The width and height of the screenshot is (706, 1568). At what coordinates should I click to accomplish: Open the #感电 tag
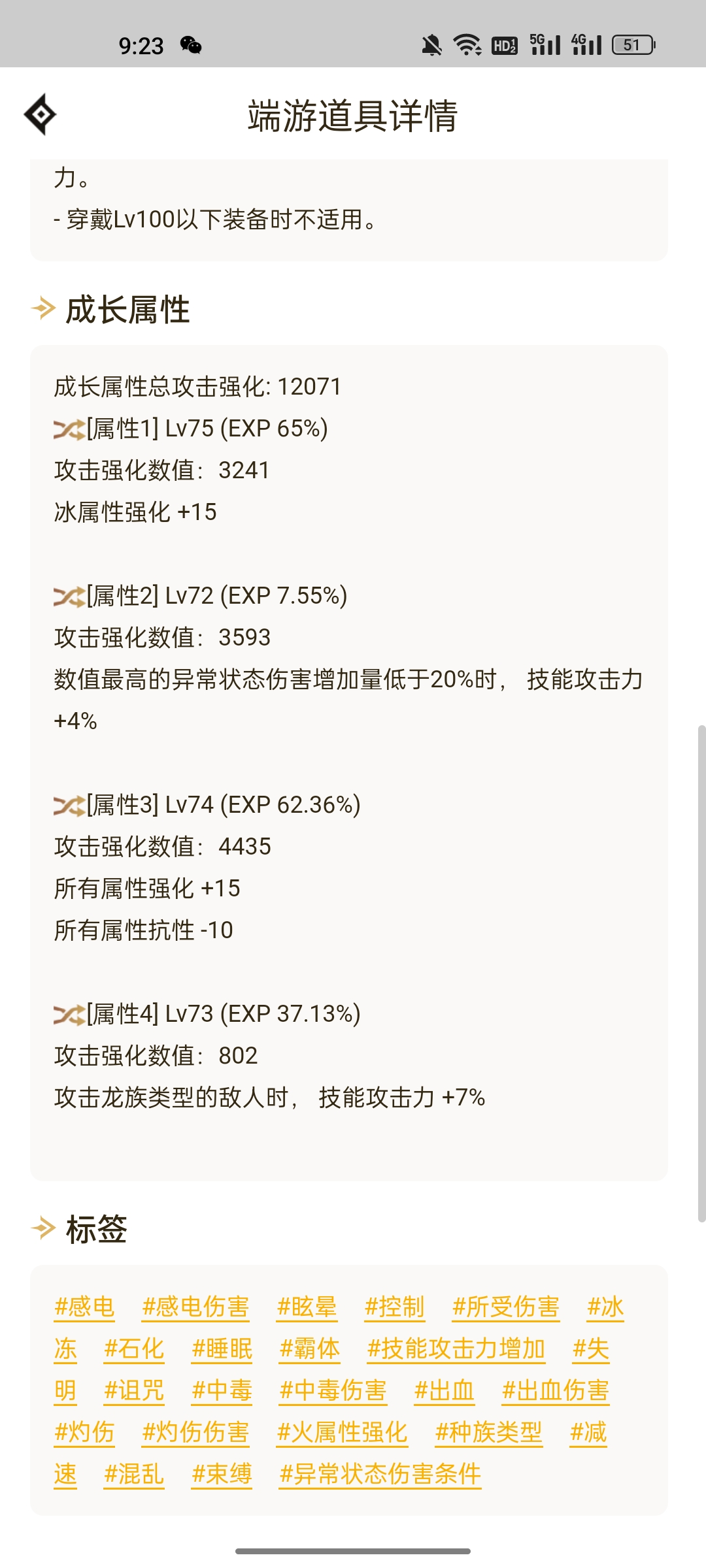click(84, 1307)
